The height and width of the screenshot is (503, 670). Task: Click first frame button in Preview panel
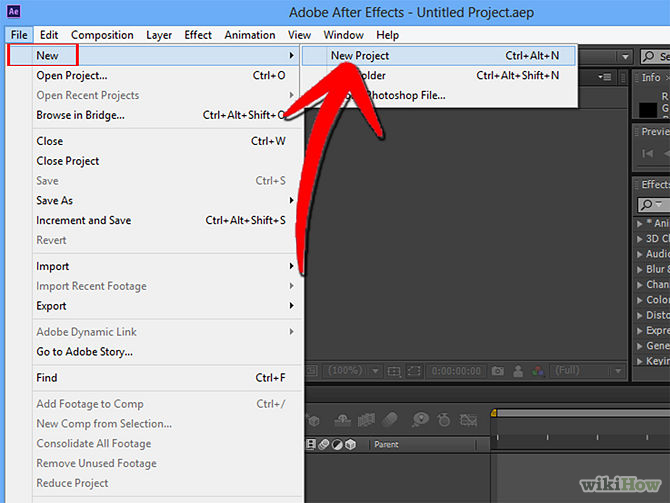(647, 153)
